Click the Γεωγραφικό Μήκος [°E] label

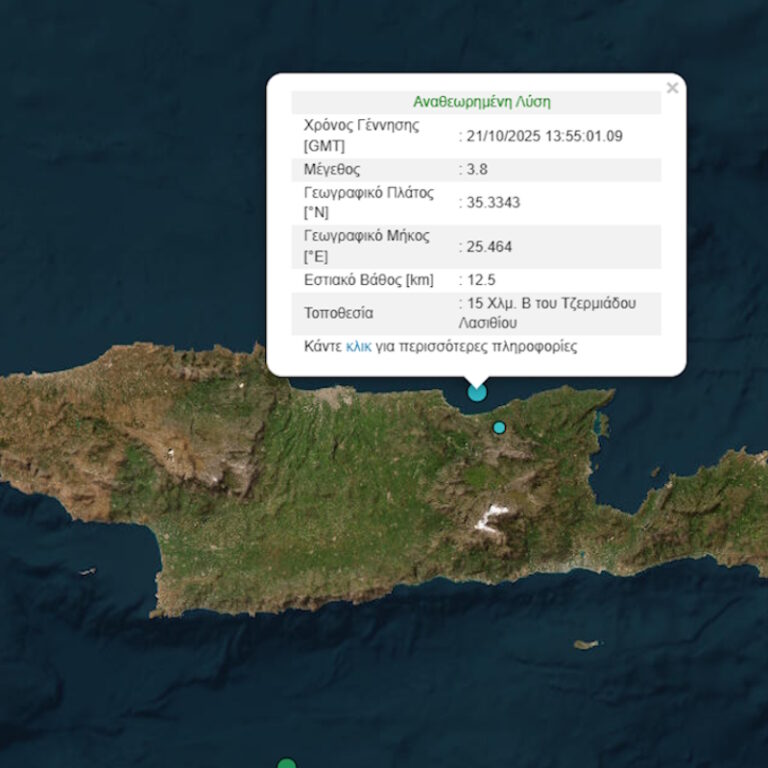(365, 246)
